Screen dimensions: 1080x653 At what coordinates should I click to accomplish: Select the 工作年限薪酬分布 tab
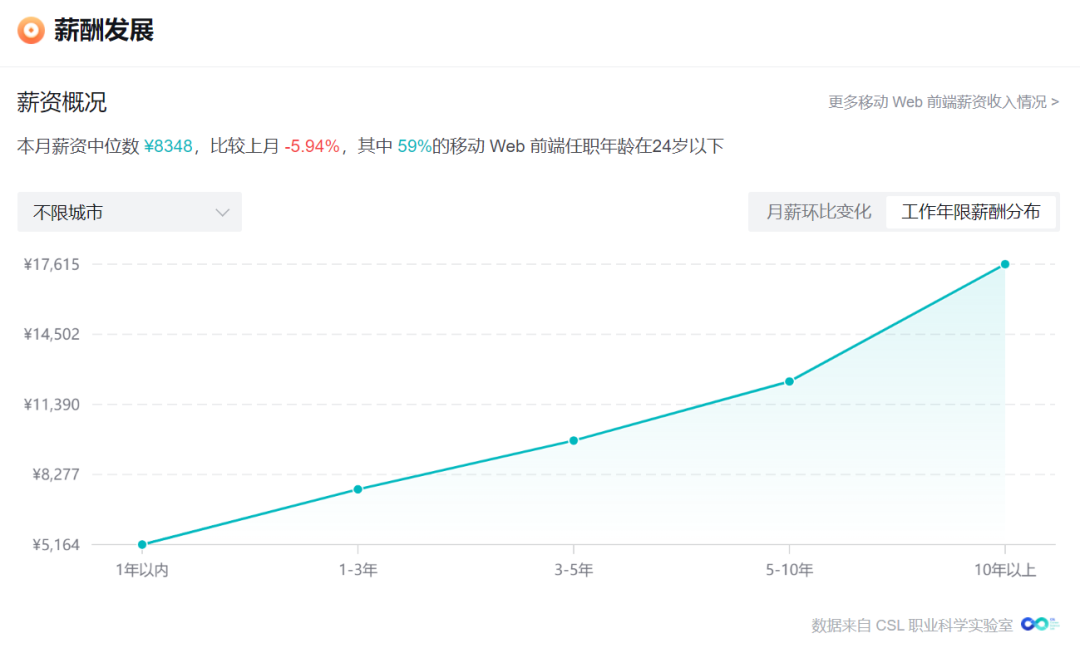pyautogui.click(x=970, y=212)
